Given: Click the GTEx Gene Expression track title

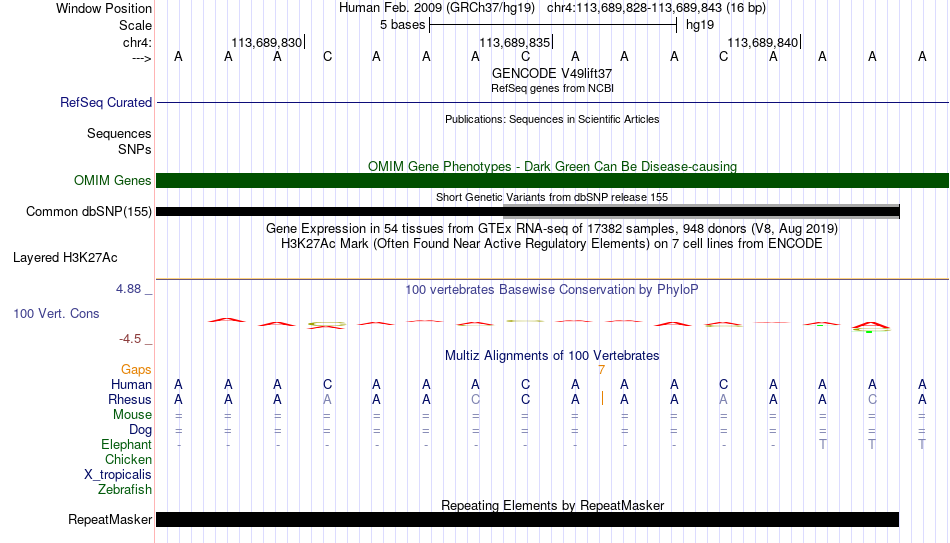Looking at the screenshot, I should click(x=552, y=228).
